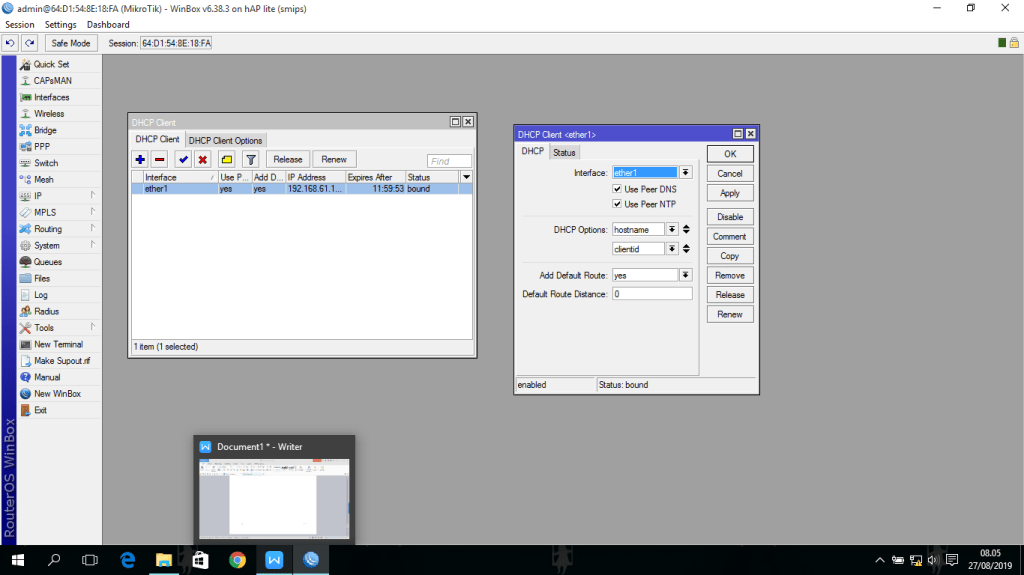Switch to the DHCP Client Options tab
This screenshot has height=575, width=1024.
(x=226, y=140)
